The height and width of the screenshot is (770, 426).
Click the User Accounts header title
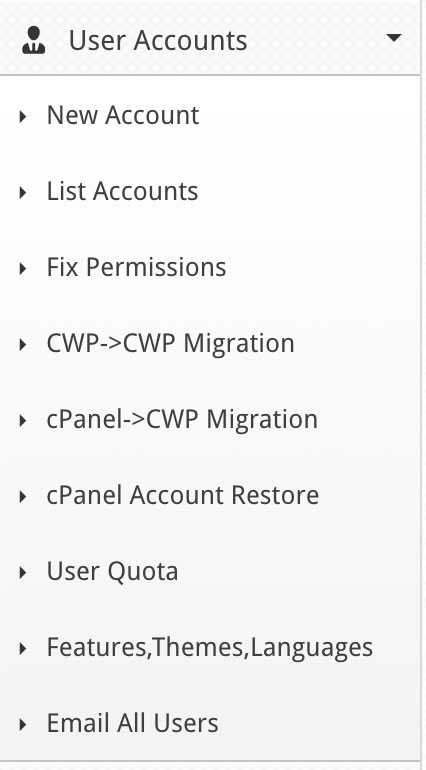[158, 40]
